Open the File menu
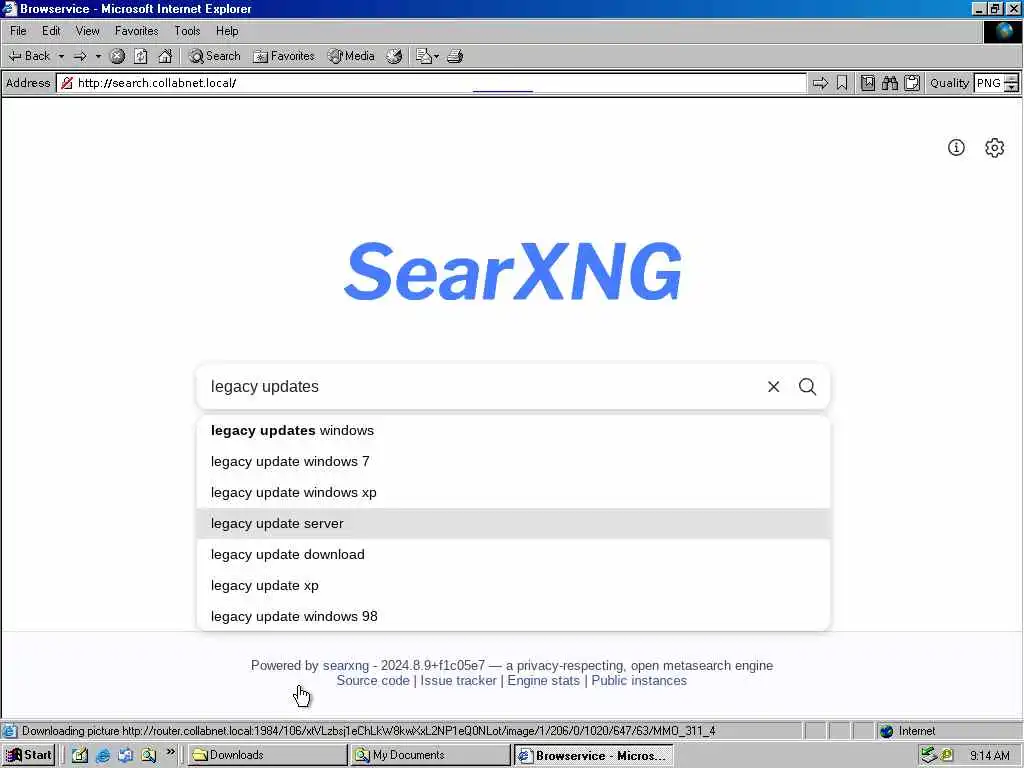The width and height of the screenshot is (1024, 768). click(18, 31)
